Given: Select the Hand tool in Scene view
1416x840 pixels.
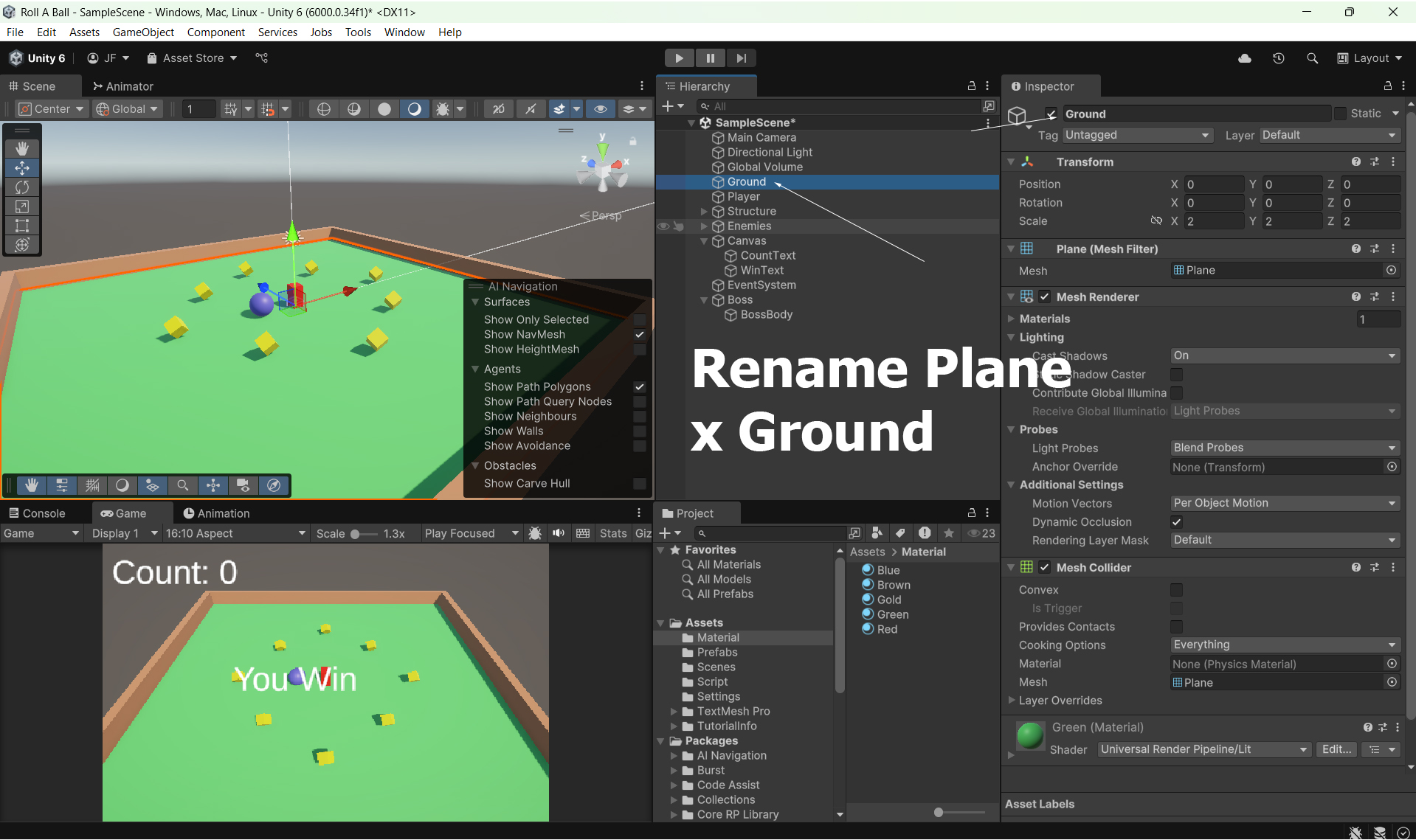Looking at the screenshot, I should point(22,148).
